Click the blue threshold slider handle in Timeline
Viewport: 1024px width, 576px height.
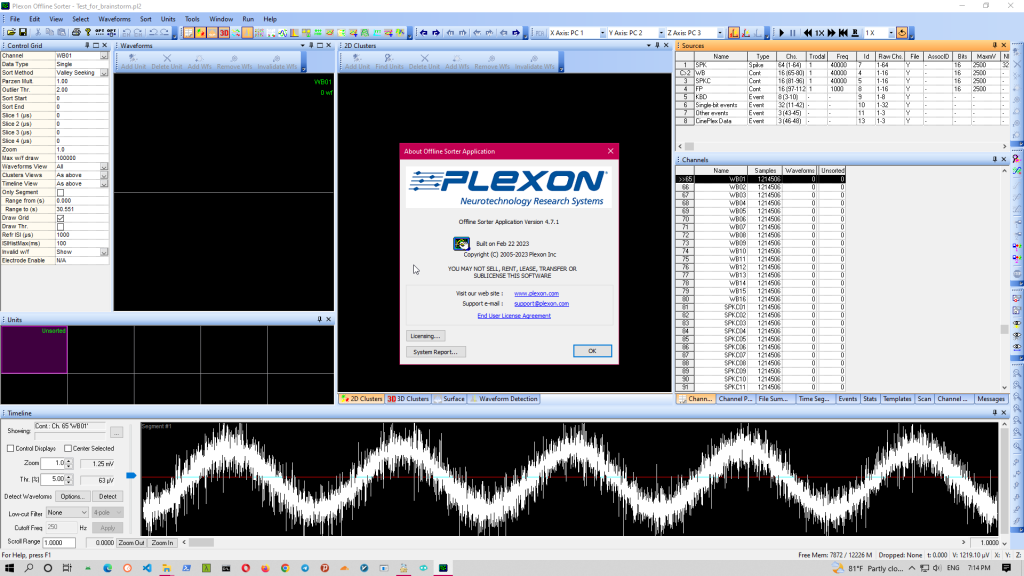(131, 475)
